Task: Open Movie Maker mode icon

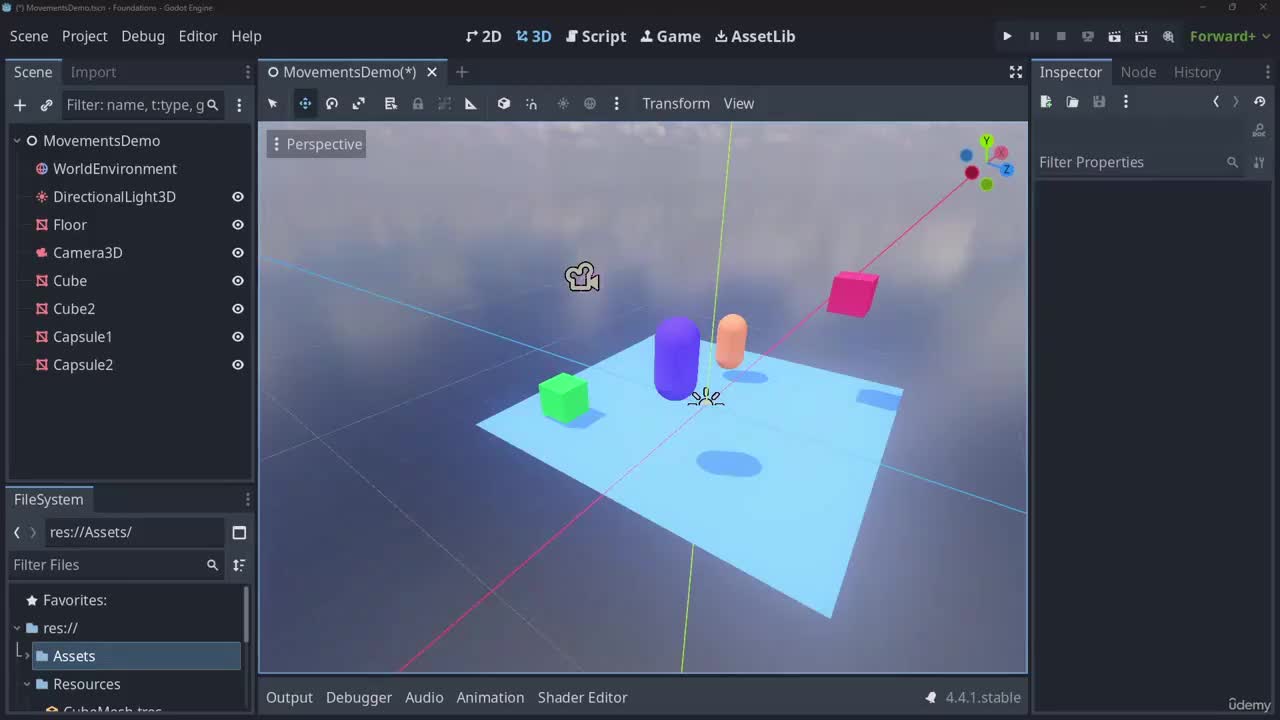Action: (1168, 36)
